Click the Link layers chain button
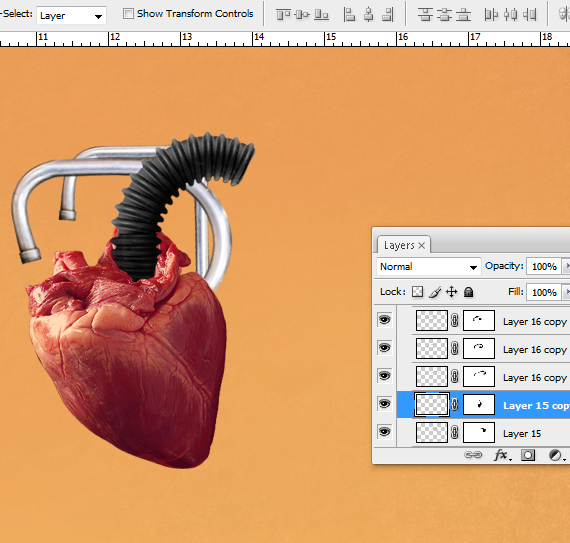The width and height of the screenshot is (570, 543). 473,455
